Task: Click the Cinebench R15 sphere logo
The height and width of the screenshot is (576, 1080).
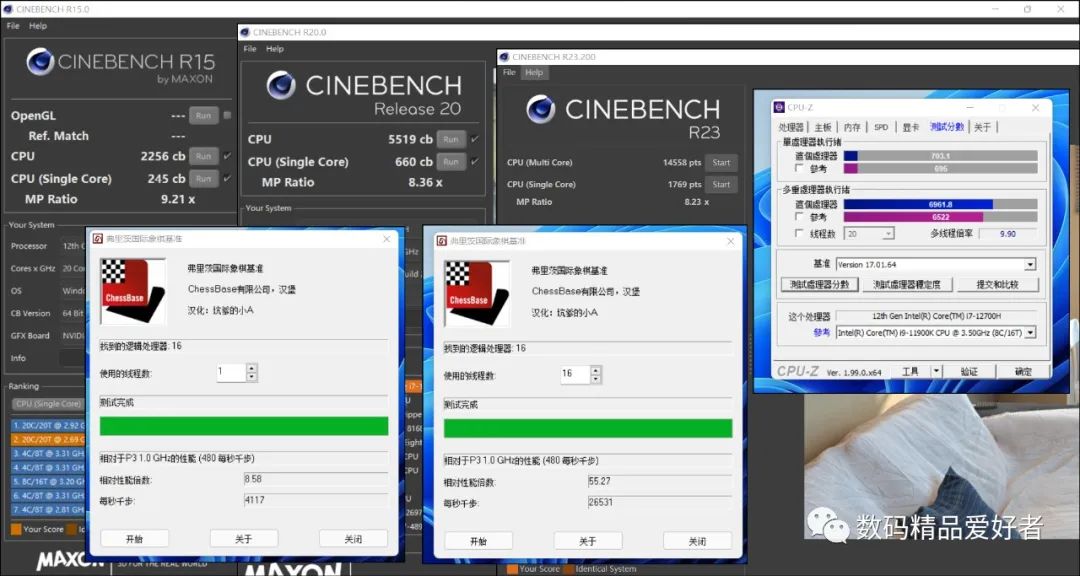Action: tap(40, 62)
